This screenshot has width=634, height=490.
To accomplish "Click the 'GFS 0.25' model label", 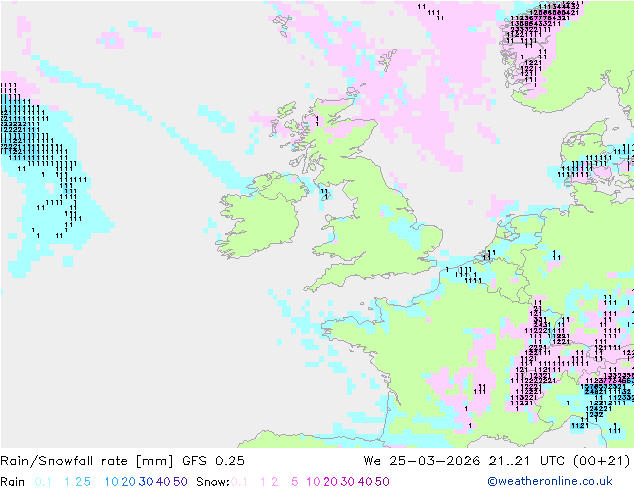I will point(213,460).
